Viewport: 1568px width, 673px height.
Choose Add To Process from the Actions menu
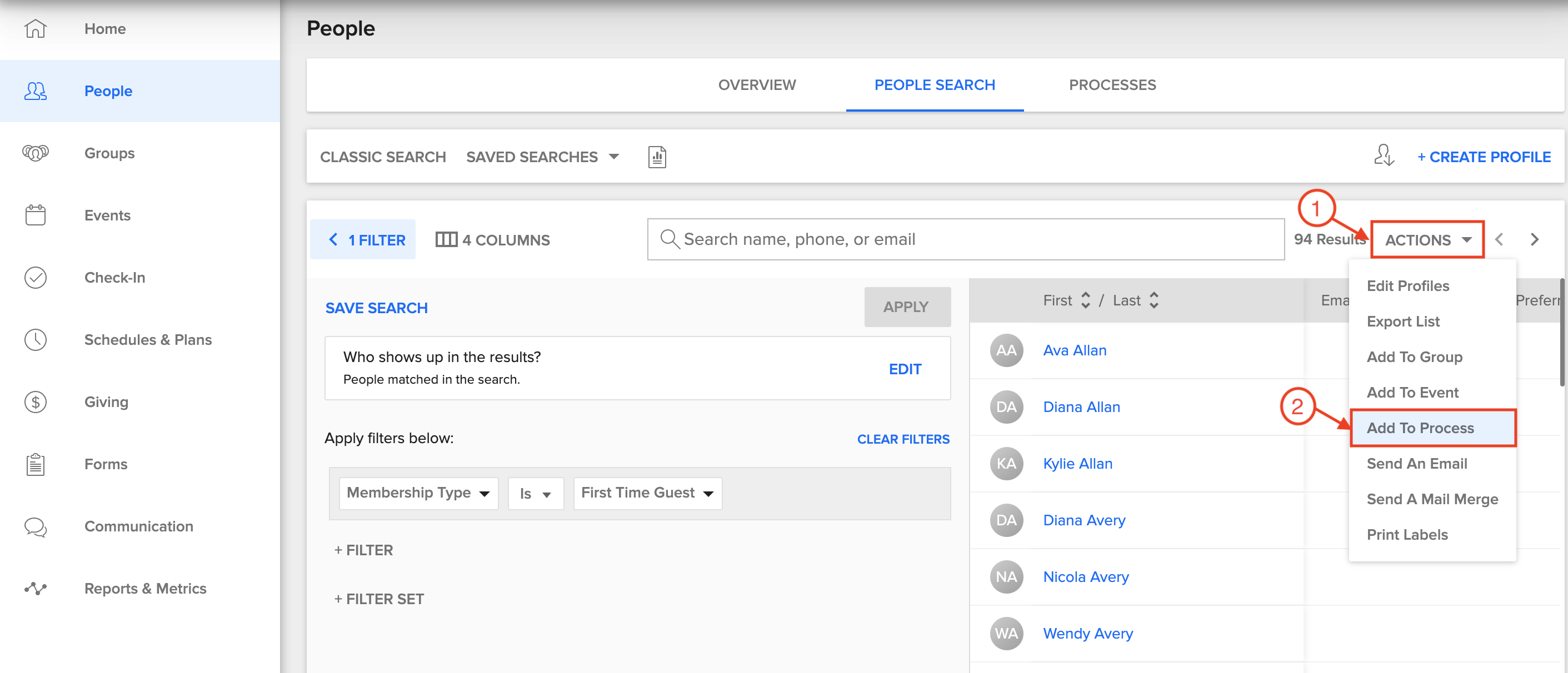(1420, 427)
